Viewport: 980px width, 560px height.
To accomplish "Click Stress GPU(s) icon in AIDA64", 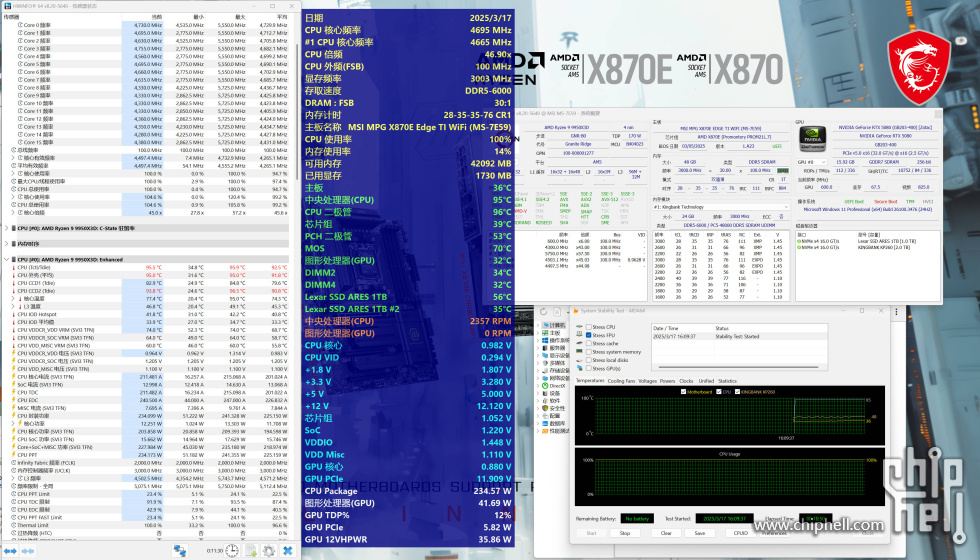I will [x=579, y=368].
